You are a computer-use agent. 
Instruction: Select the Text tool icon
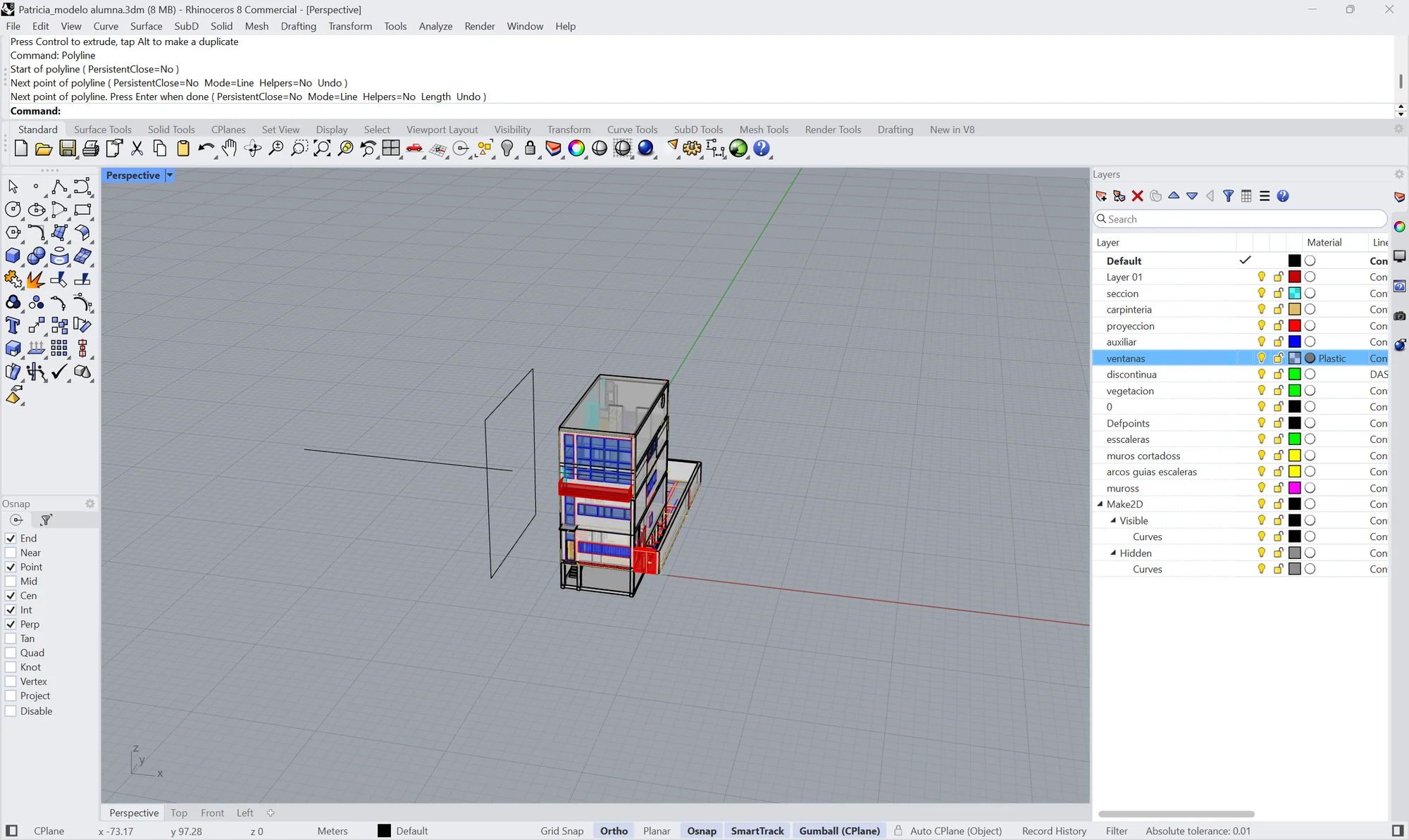click(x=13, y=325)
